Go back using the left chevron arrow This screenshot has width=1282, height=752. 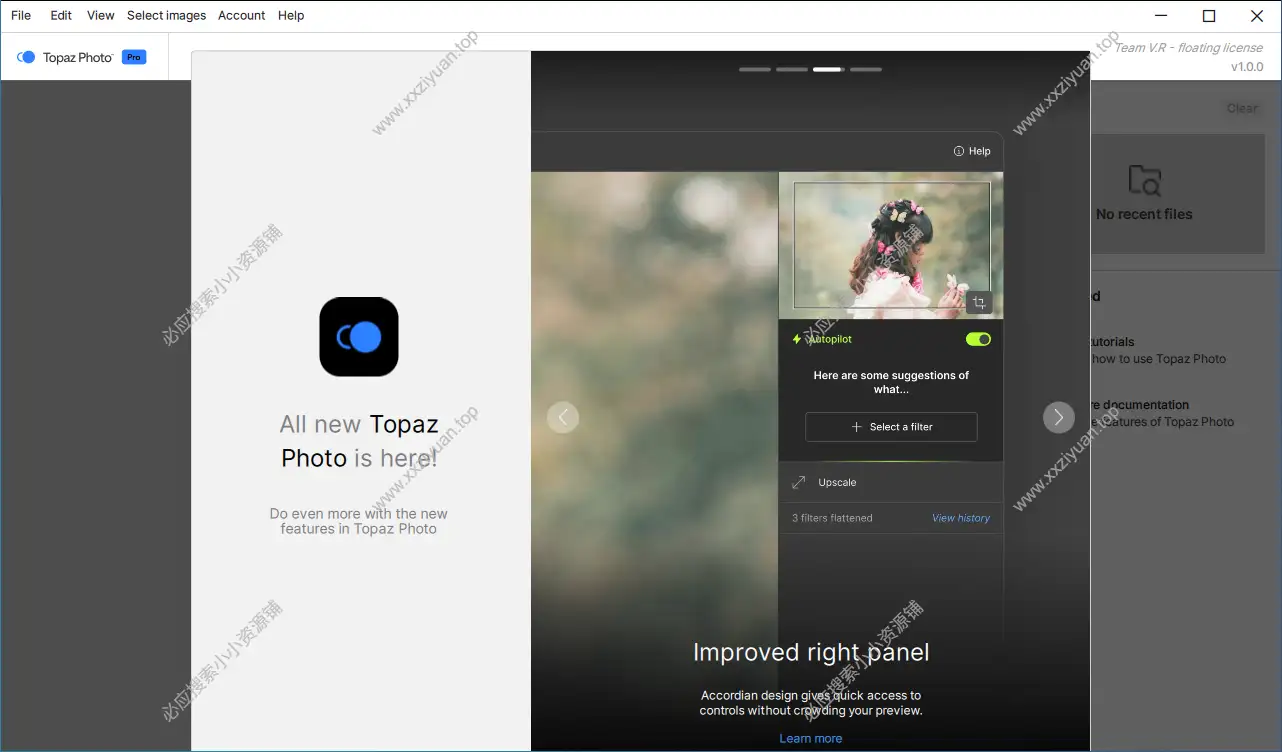(x=563, y=417)
